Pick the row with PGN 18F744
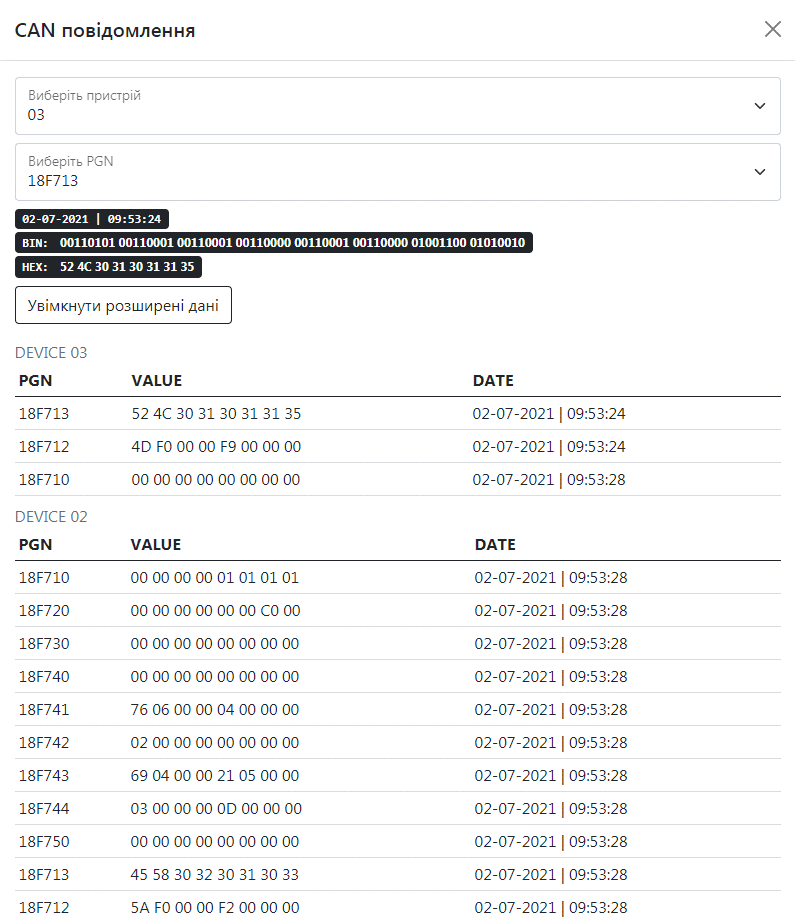 [397, 809]
